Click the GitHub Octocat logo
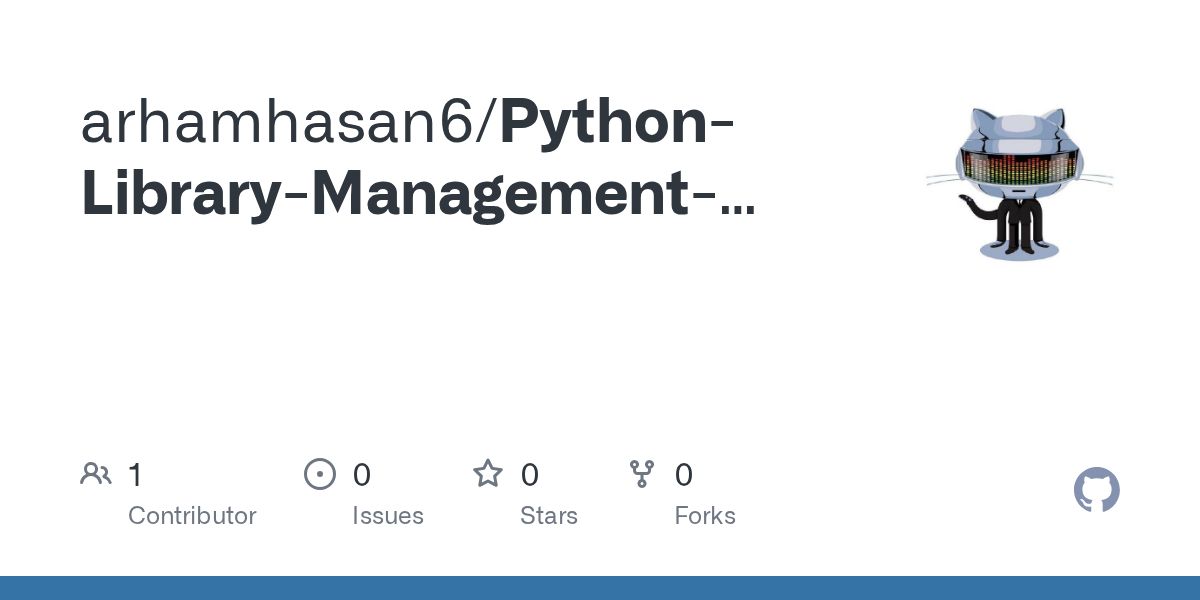Screen dimensions: 1200x600 pyautogui.click(x=1096, y=490)
